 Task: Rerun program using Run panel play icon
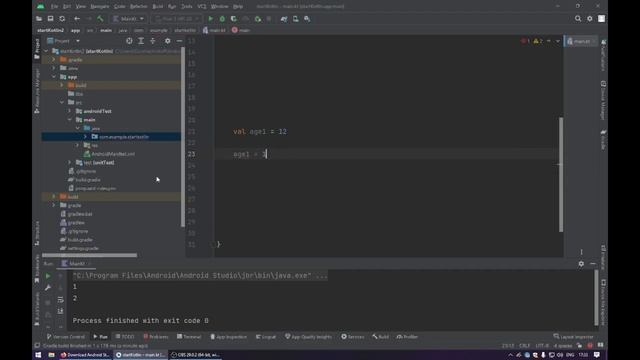48,276
